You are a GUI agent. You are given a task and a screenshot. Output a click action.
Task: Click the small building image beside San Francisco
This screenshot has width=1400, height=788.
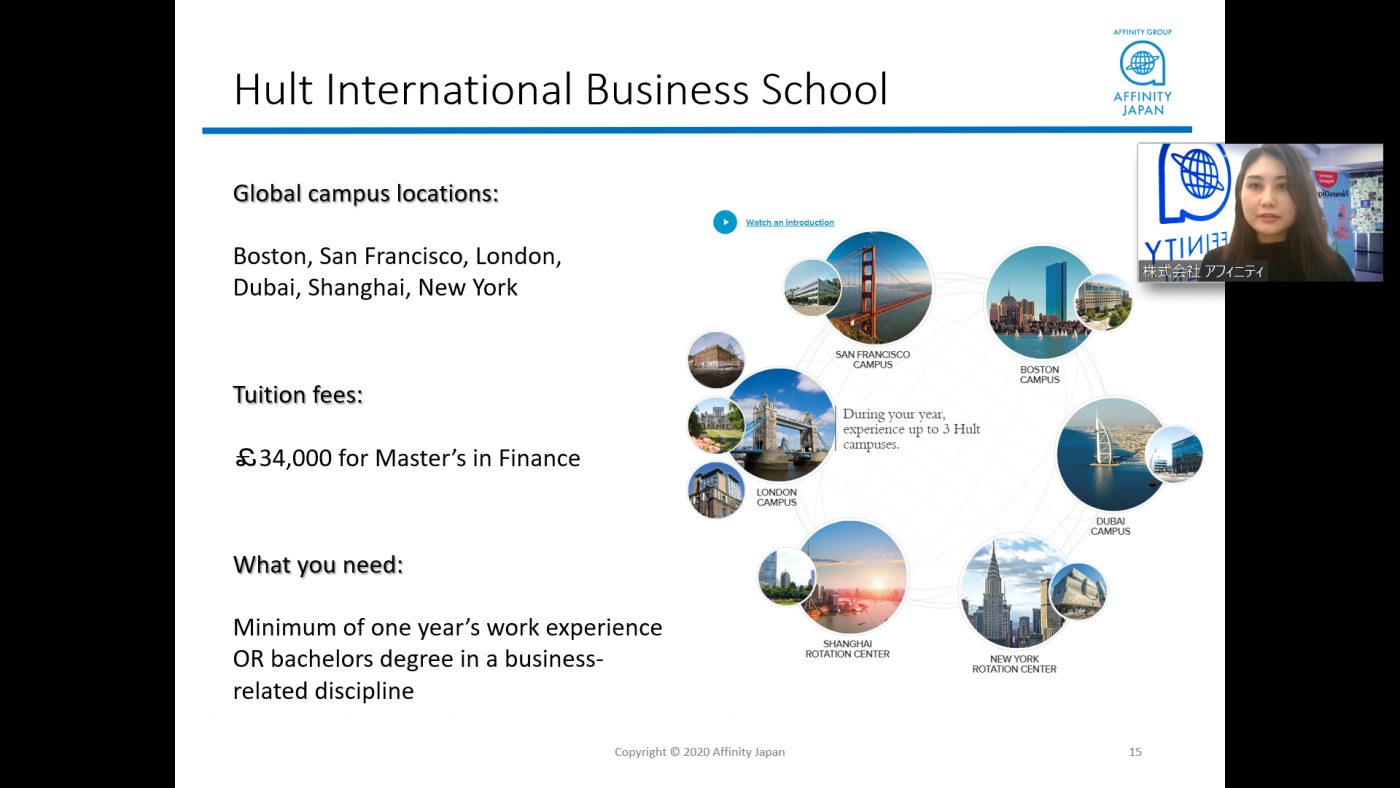pyautogui.click(x=811, y=288)
